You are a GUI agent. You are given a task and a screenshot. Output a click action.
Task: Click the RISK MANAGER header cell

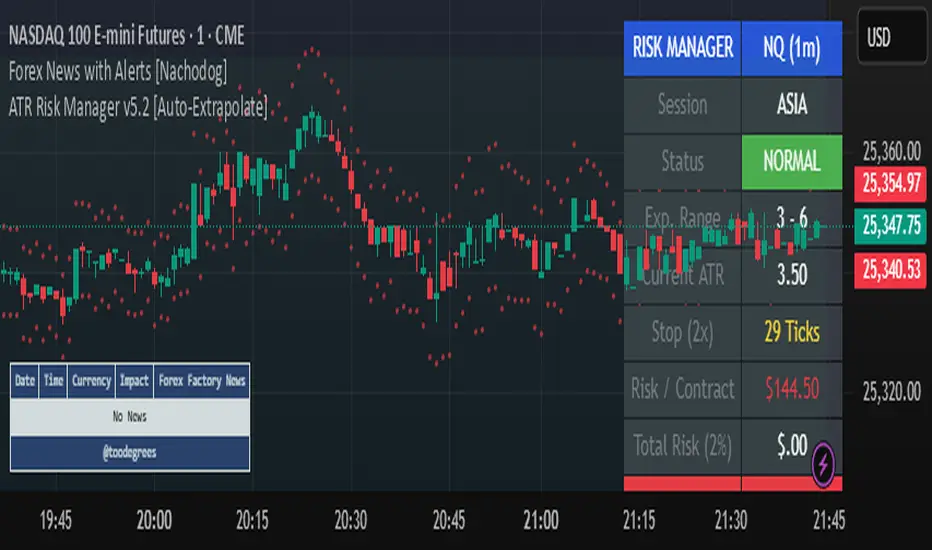682,48
